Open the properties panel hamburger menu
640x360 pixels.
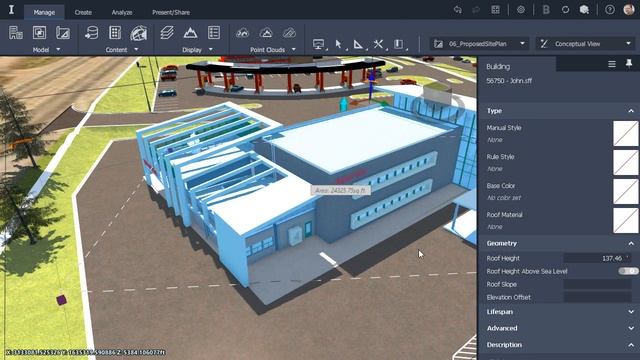click(612, 64)
